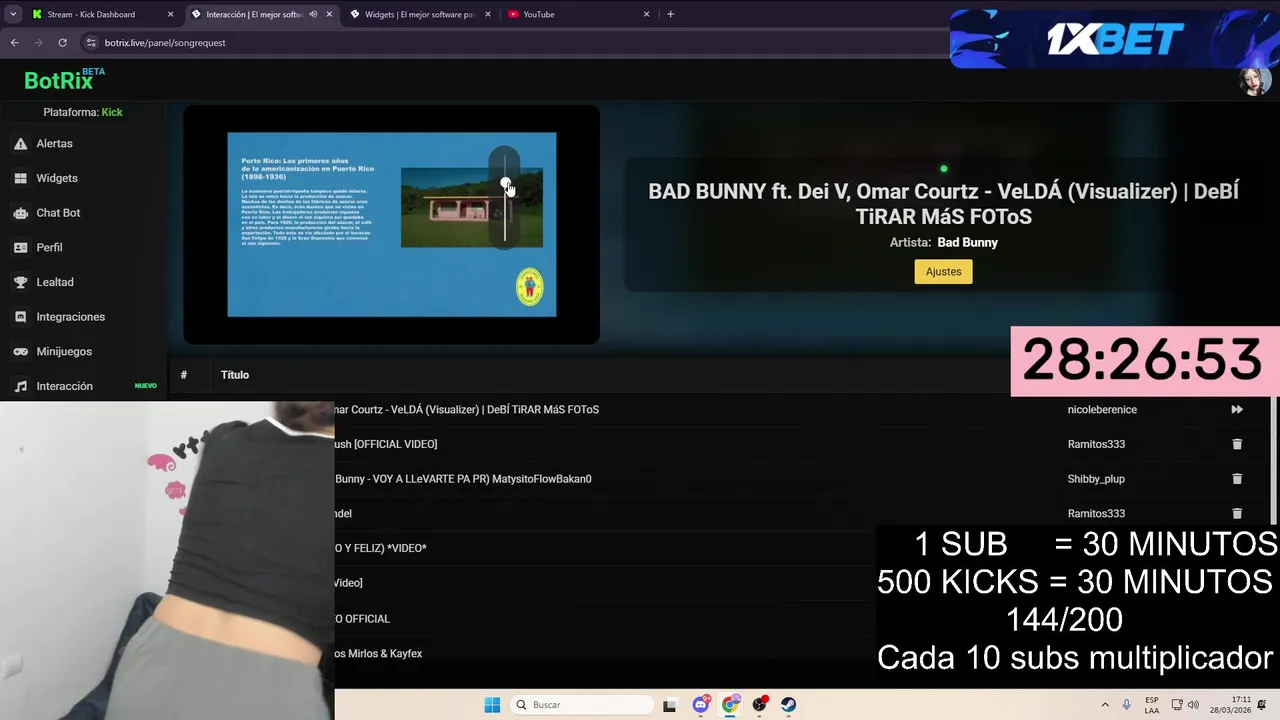Click the Buscar taskbar search box

pos(580,705)
